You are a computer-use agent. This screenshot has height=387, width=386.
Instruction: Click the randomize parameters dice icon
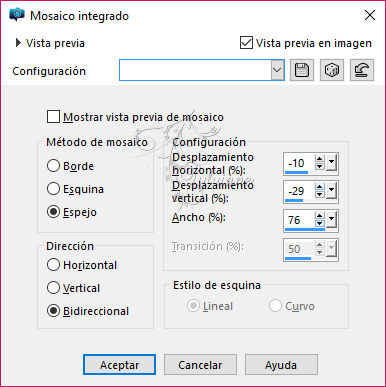[332, 70]
